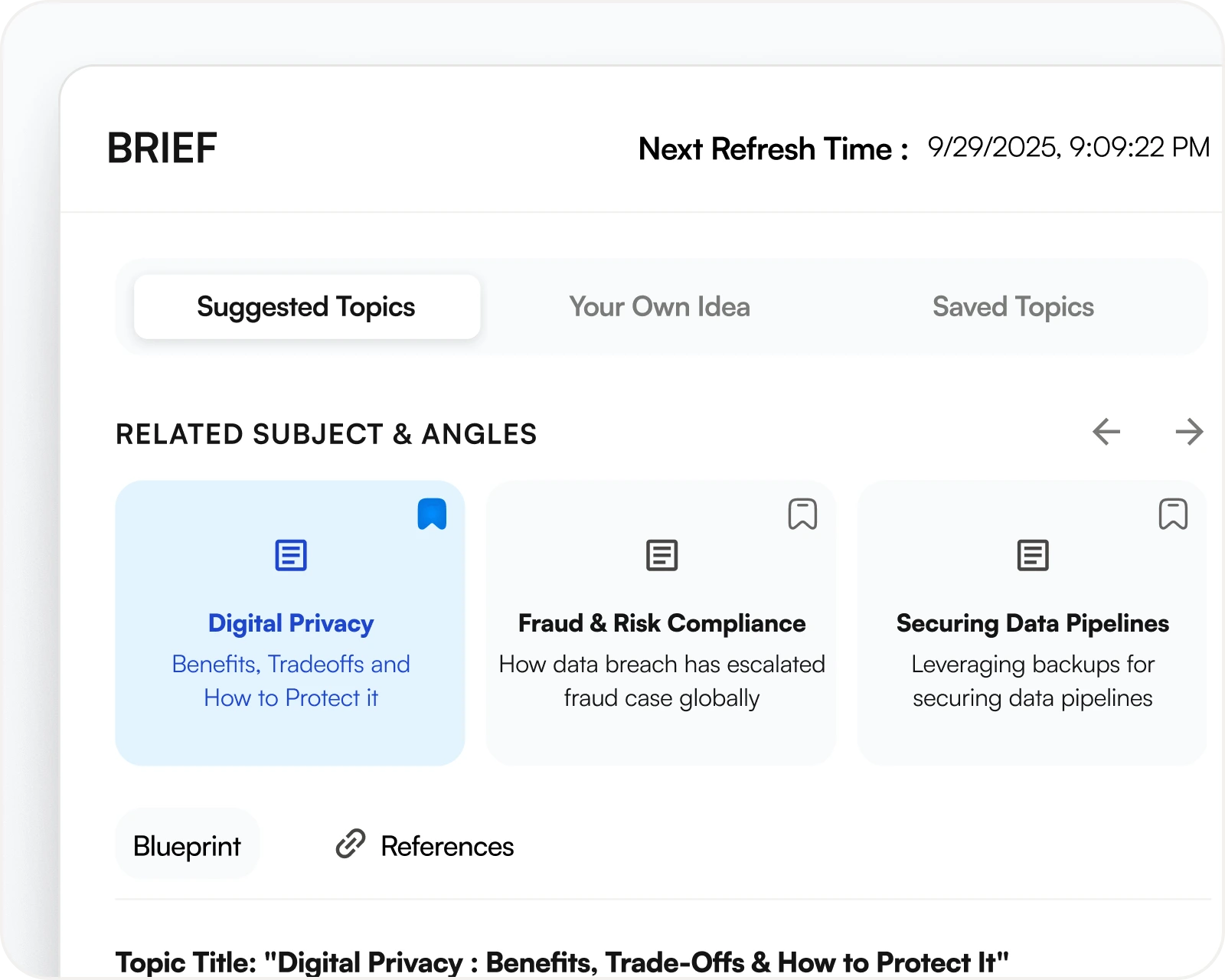Switch to Suggested Topics tab
The image size is (1225, 980).
(306, 307)
